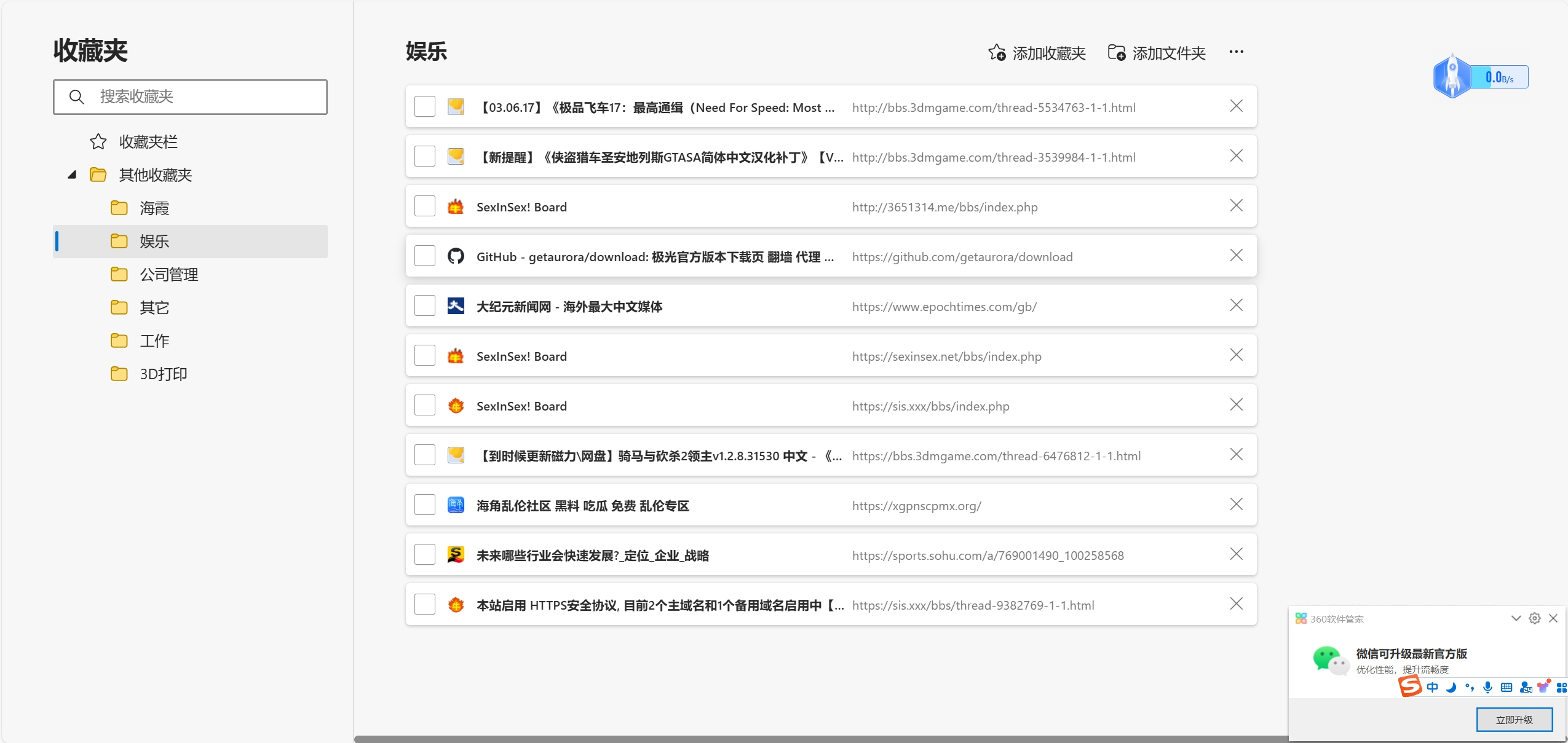The width and height of the screenshot is (1568, 743).
Task: Click the star icon for 收藏夹栏
Action: (98, 142)
